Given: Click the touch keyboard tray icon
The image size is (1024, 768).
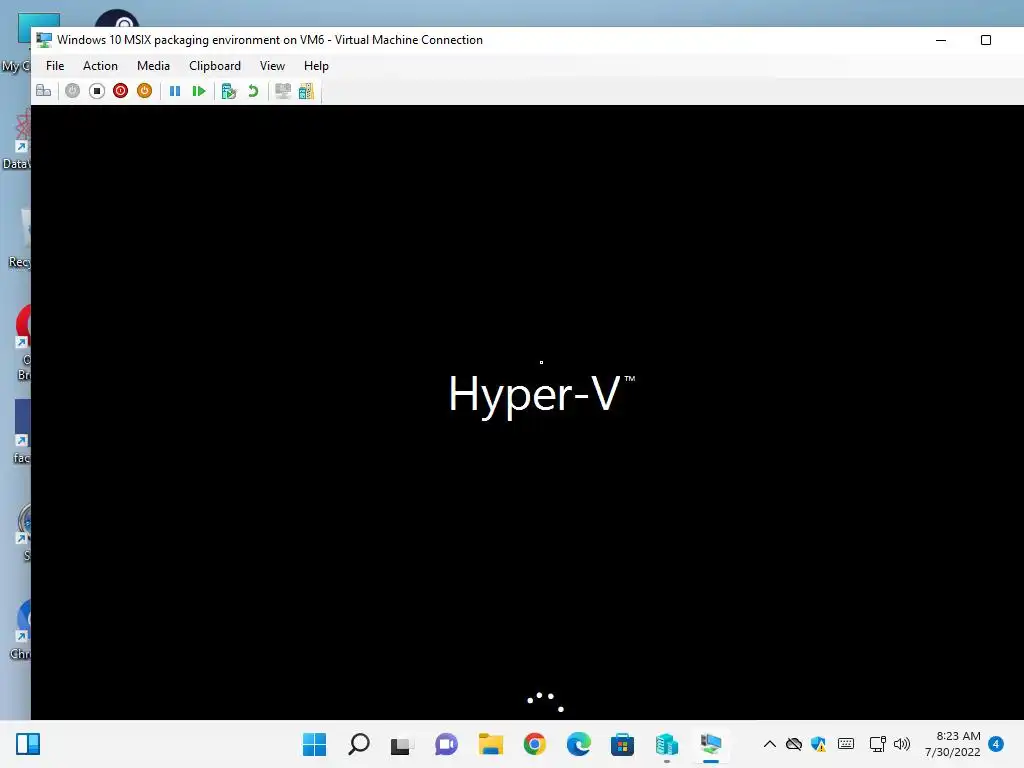Looking at the screenshot, I should [846, 744].
